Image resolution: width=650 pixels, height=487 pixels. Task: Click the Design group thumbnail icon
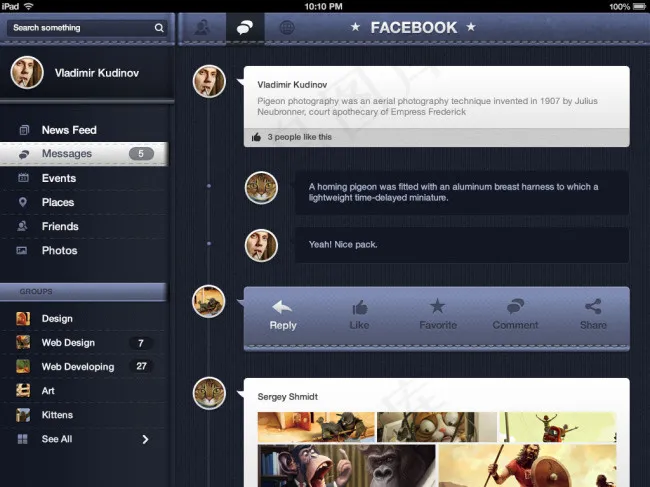click(x=23, y=319)
